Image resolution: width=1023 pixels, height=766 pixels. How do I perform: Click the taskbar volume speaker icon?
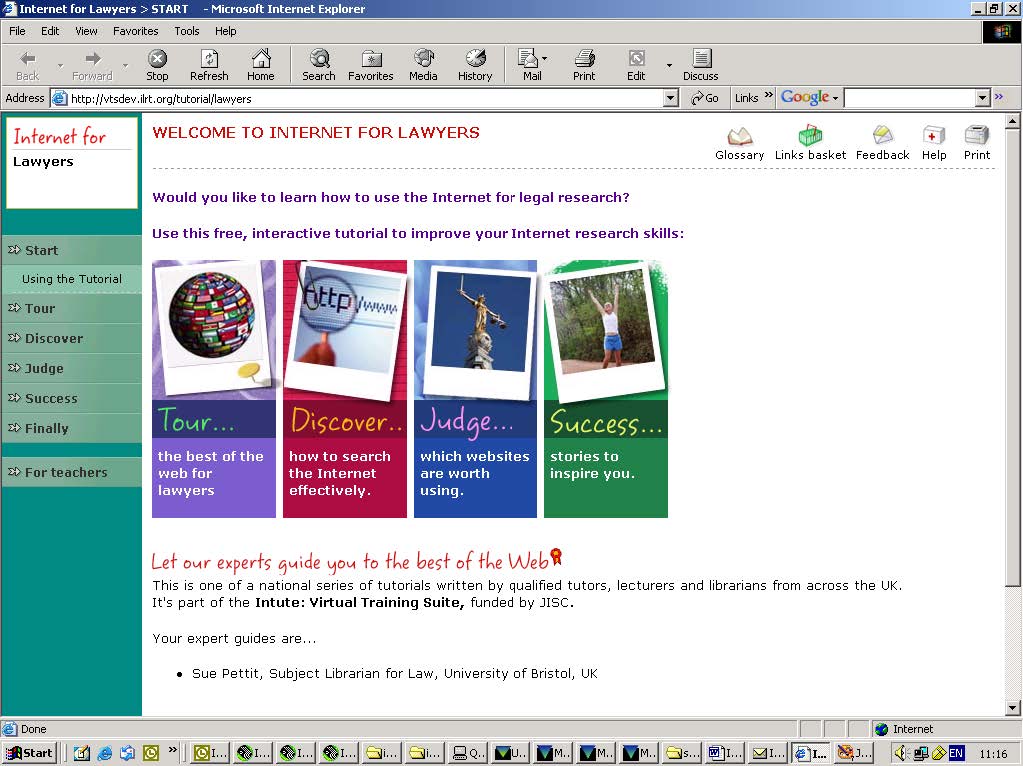click(900, 754)
